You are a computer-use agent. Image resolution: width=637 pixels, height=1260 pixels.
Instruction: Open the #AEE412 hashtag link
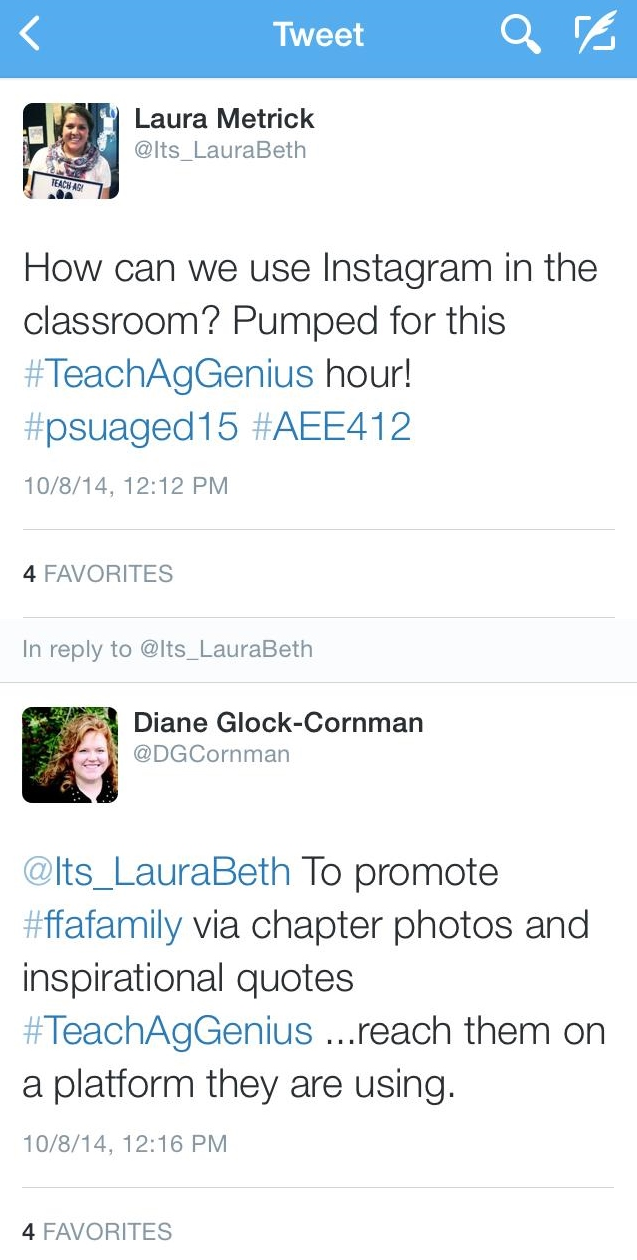[331, 427]
